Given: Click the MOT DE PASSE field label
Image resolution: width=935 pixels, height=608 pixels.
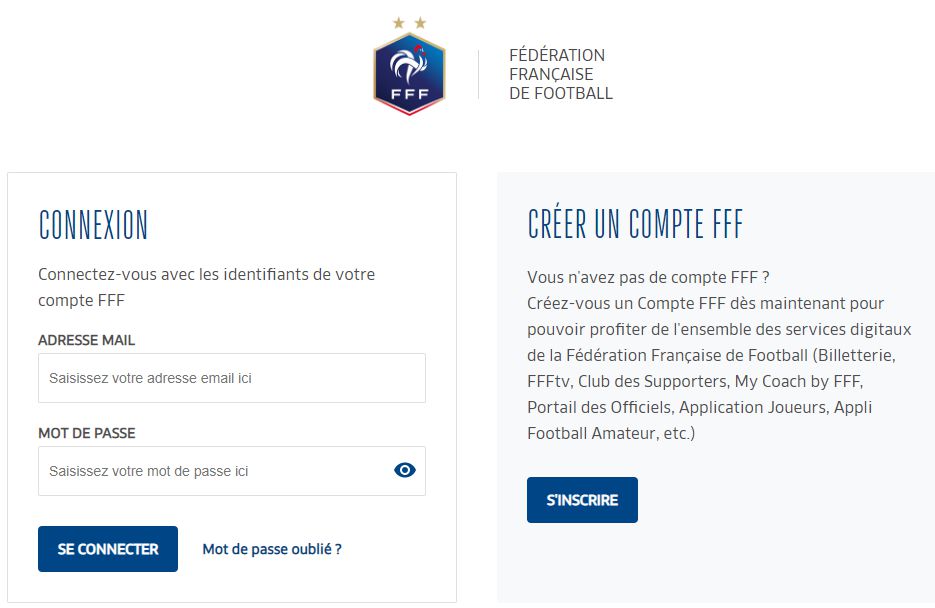Looking at the screenshot, I should tap(86, 433).
